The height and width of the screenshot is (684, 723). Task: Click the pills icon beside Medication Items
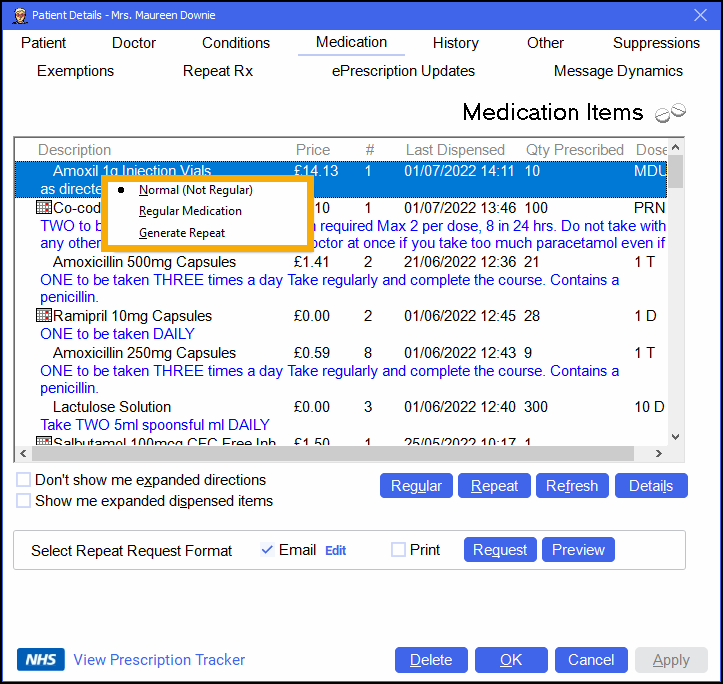[x=670, y=113]
